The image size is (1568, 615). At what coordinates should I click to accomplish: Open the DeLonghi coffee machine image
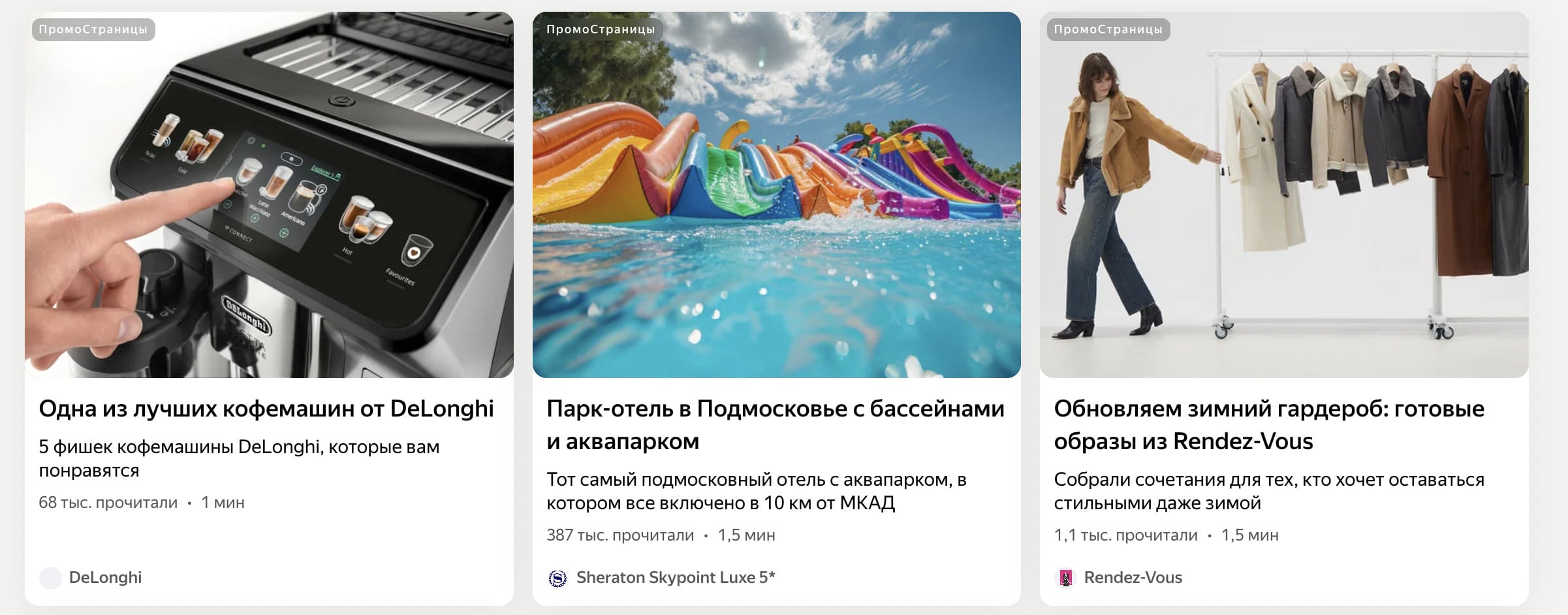(269, 195)
